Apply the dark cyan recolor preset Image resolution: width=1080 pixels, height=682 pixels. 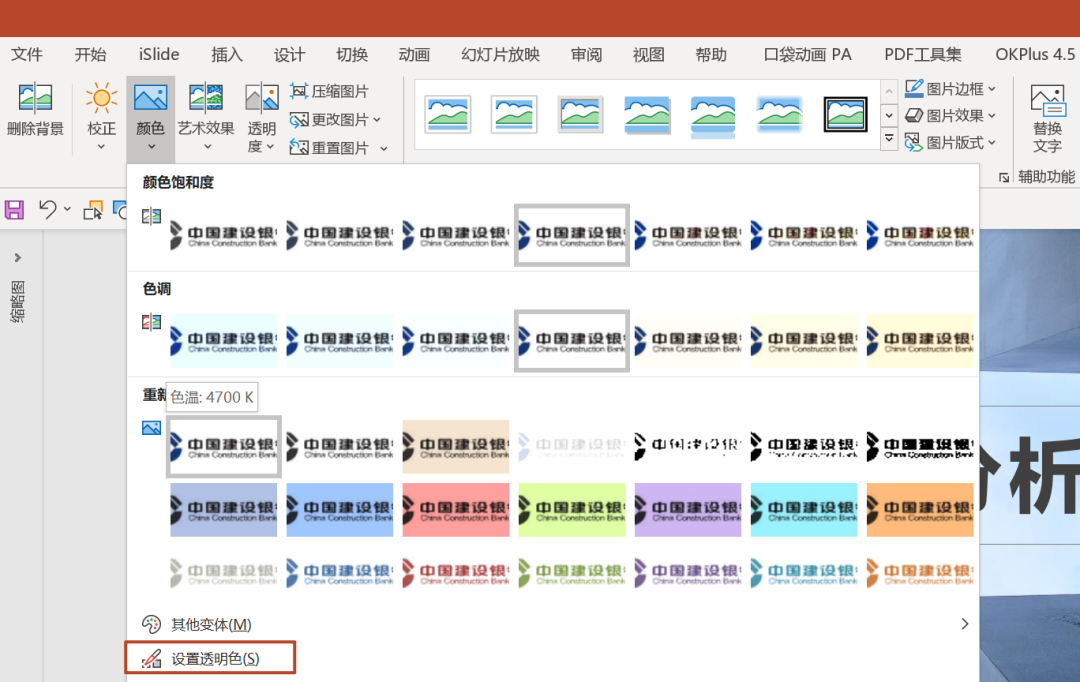tap(804, 510)
